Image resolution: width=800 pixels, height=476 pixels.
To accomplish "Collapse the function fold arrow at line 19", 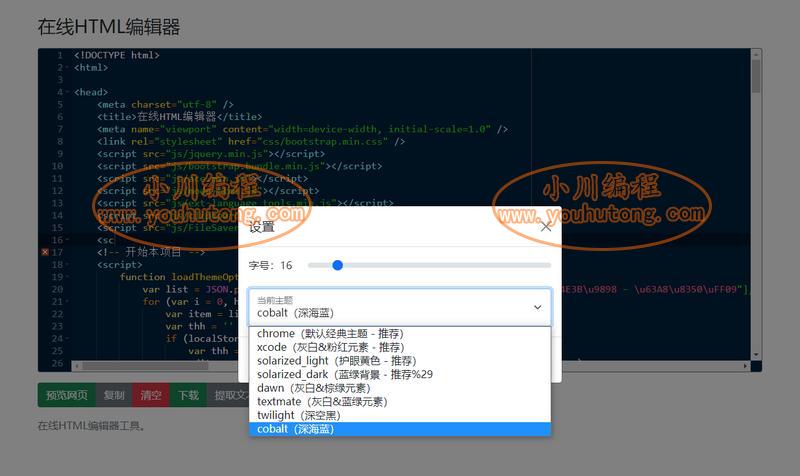I will (67, 277).
